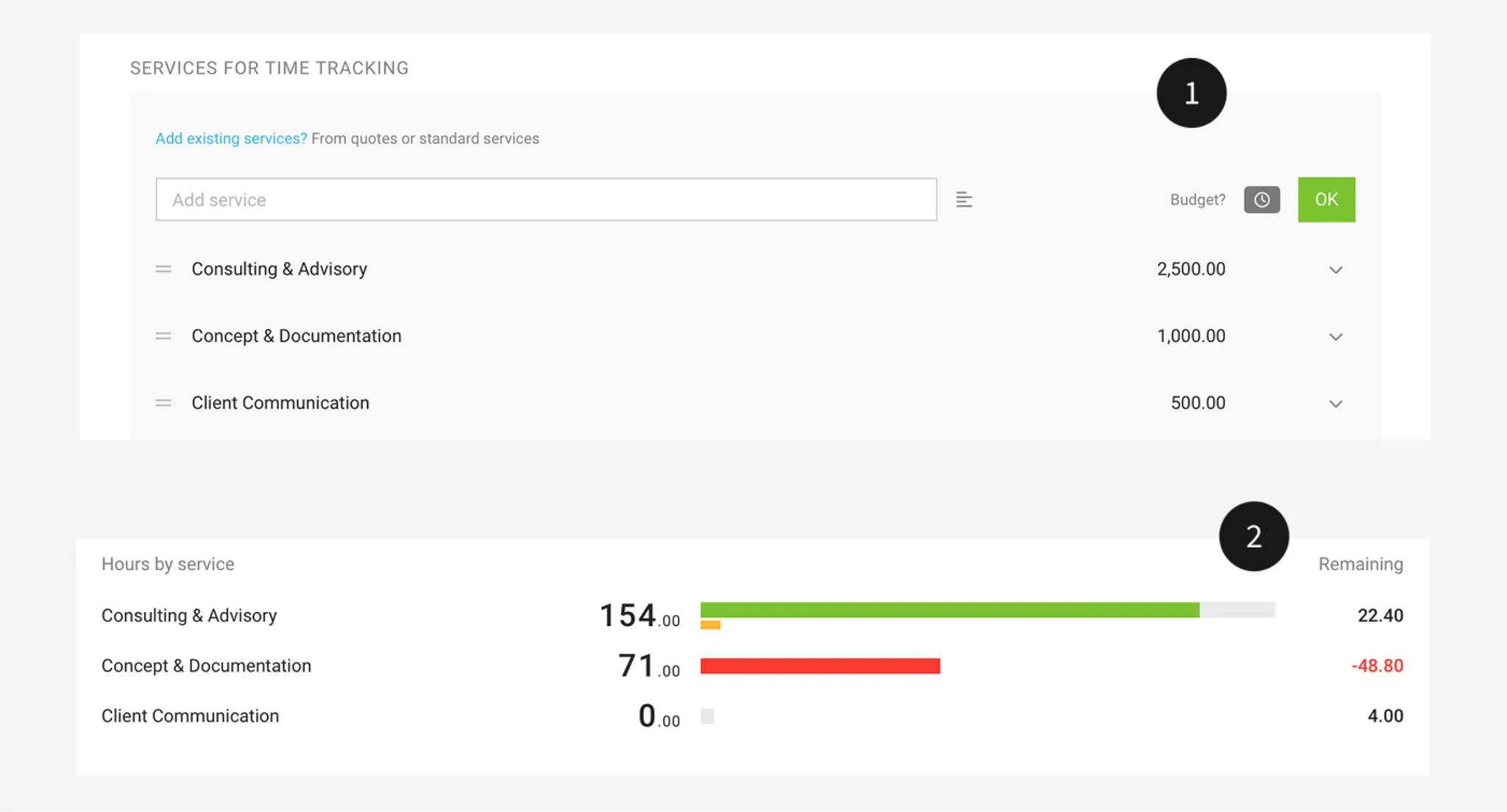
Task: Click the 71.00 hours value
Action: coord(649,666)
